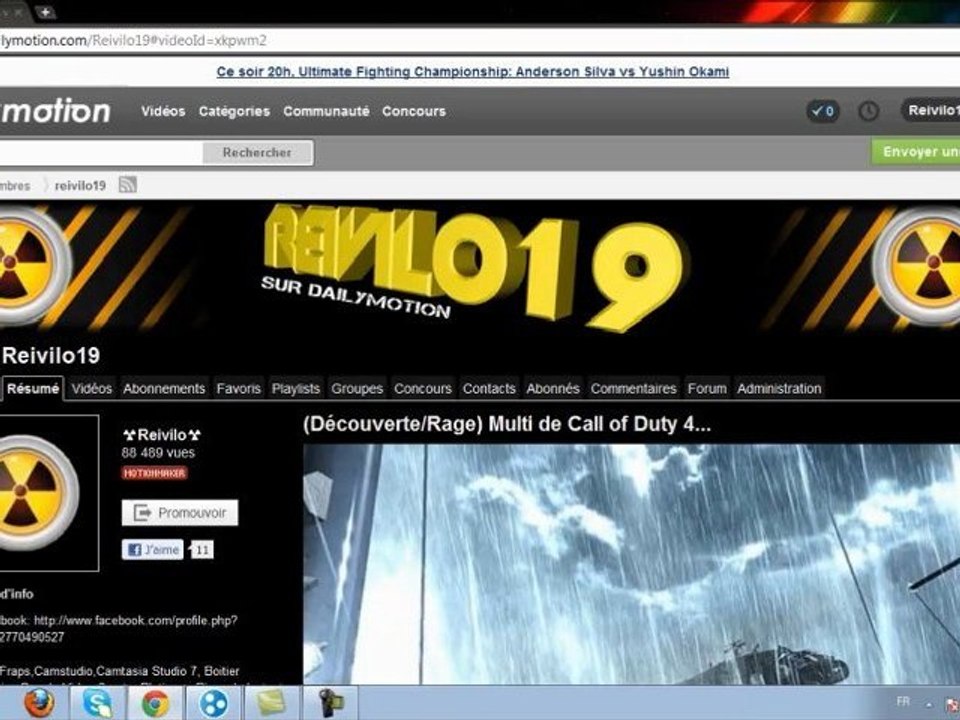Switch to the Playlists tab
Viewport: 960px width, 720px height.
tap(296, 388)
